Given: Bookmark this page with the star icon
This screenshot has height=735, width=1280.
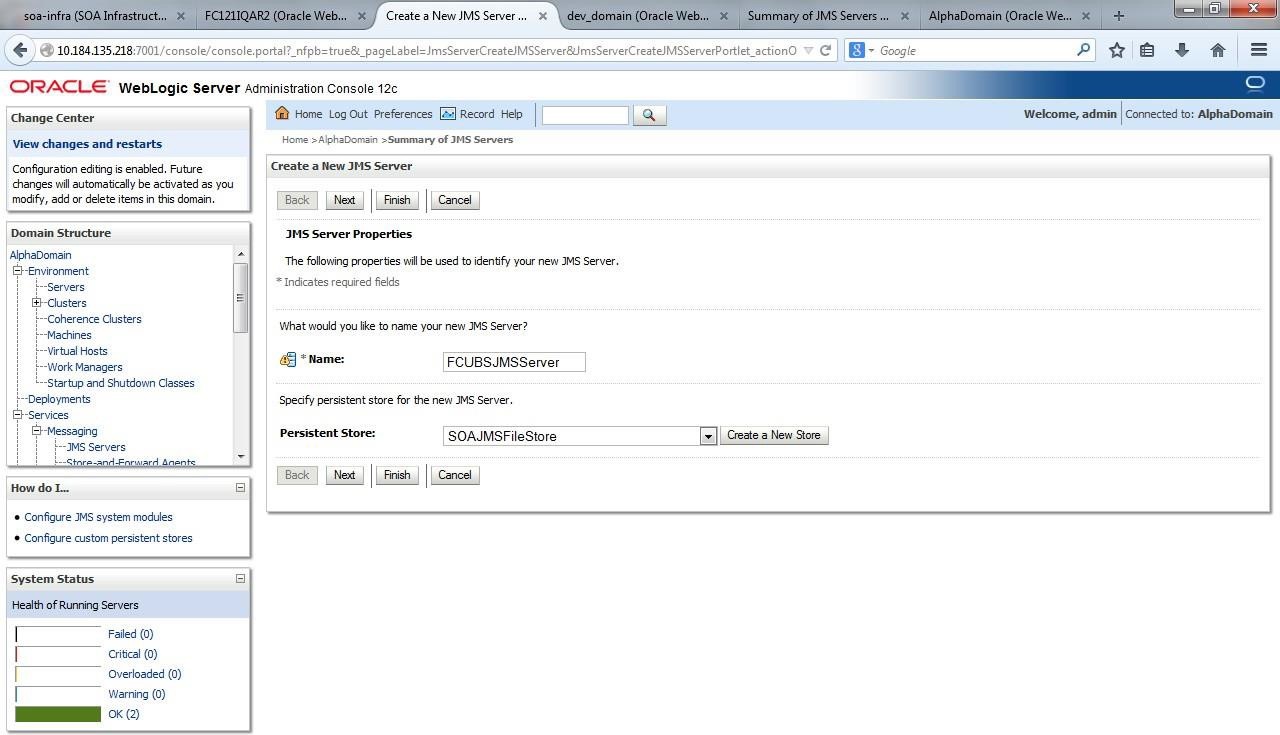Looking at the screenshot, I should (1117, 50).
